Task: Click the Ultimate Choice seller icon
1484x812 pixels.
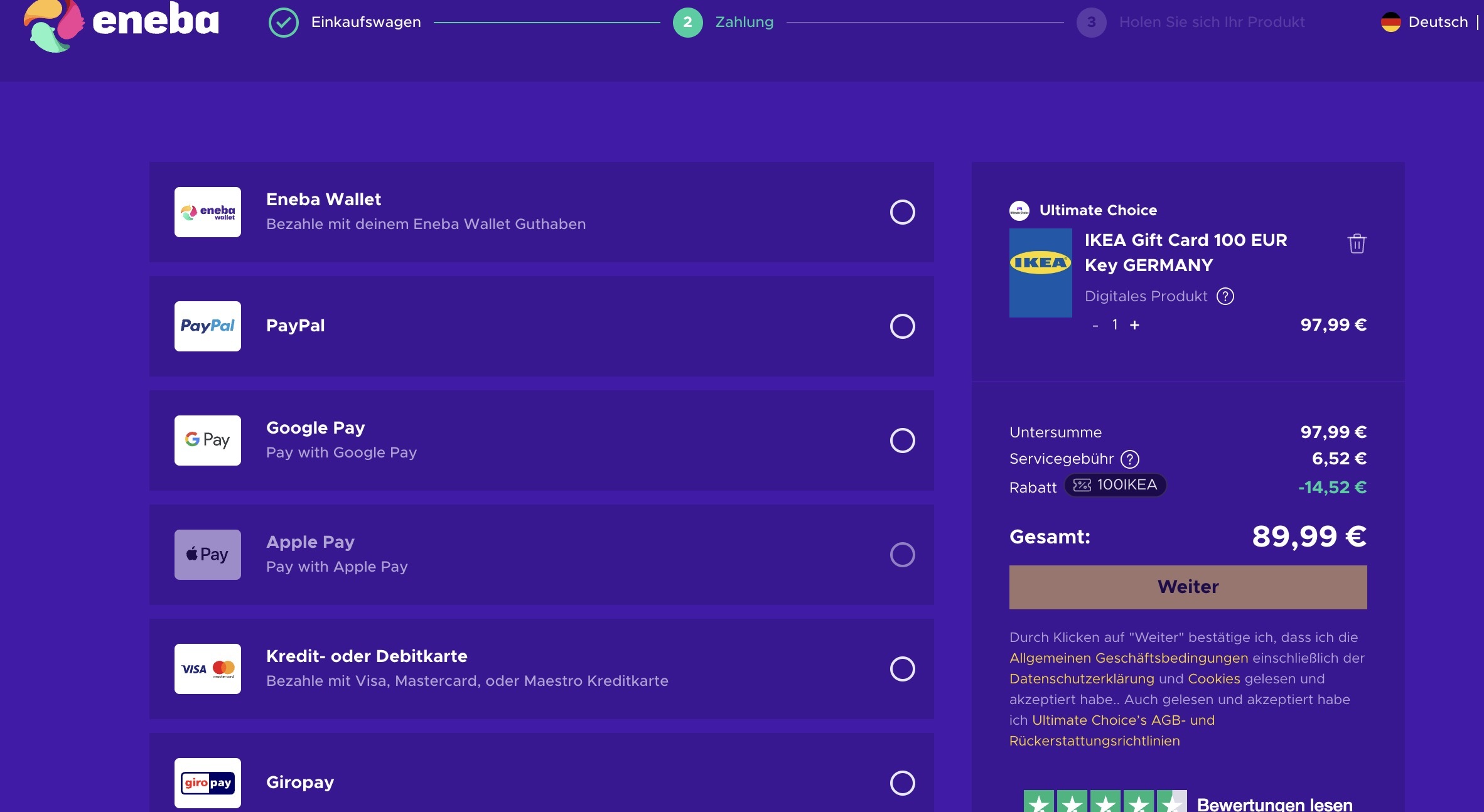Action: [x=1019, y=211]
